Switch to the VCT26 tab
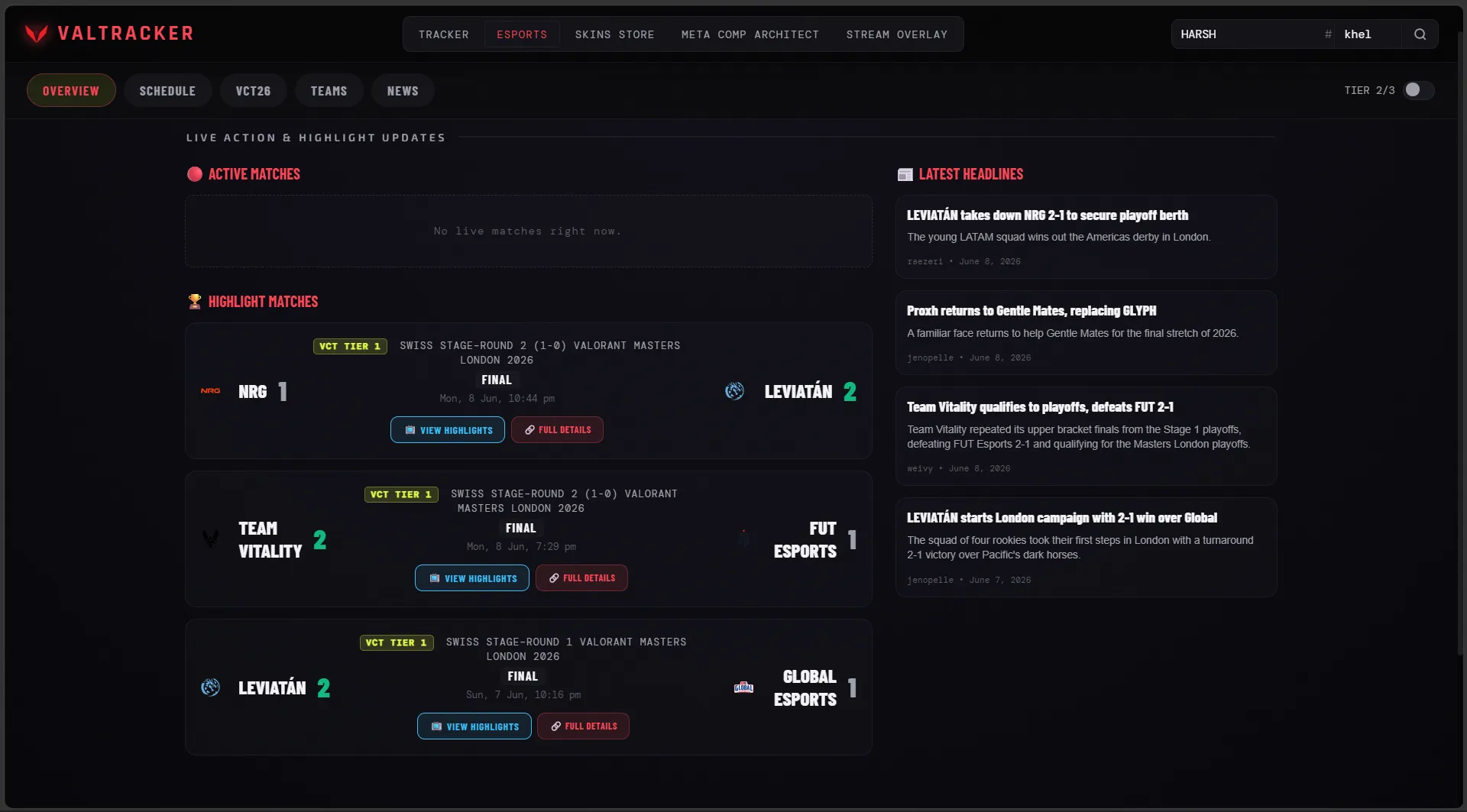This screenshot has height=812, width=1467. pyautogui.click(x=253, y=90)
